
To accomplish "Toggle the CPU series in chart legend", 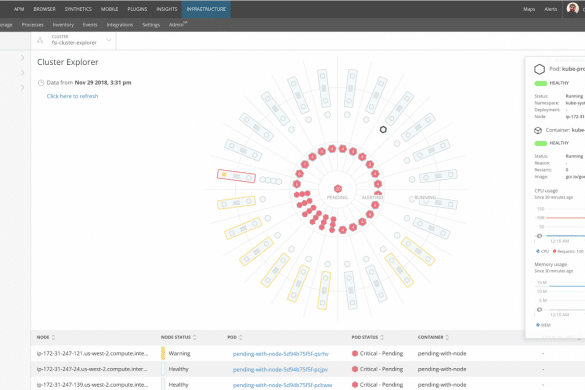I will (542, 251).
